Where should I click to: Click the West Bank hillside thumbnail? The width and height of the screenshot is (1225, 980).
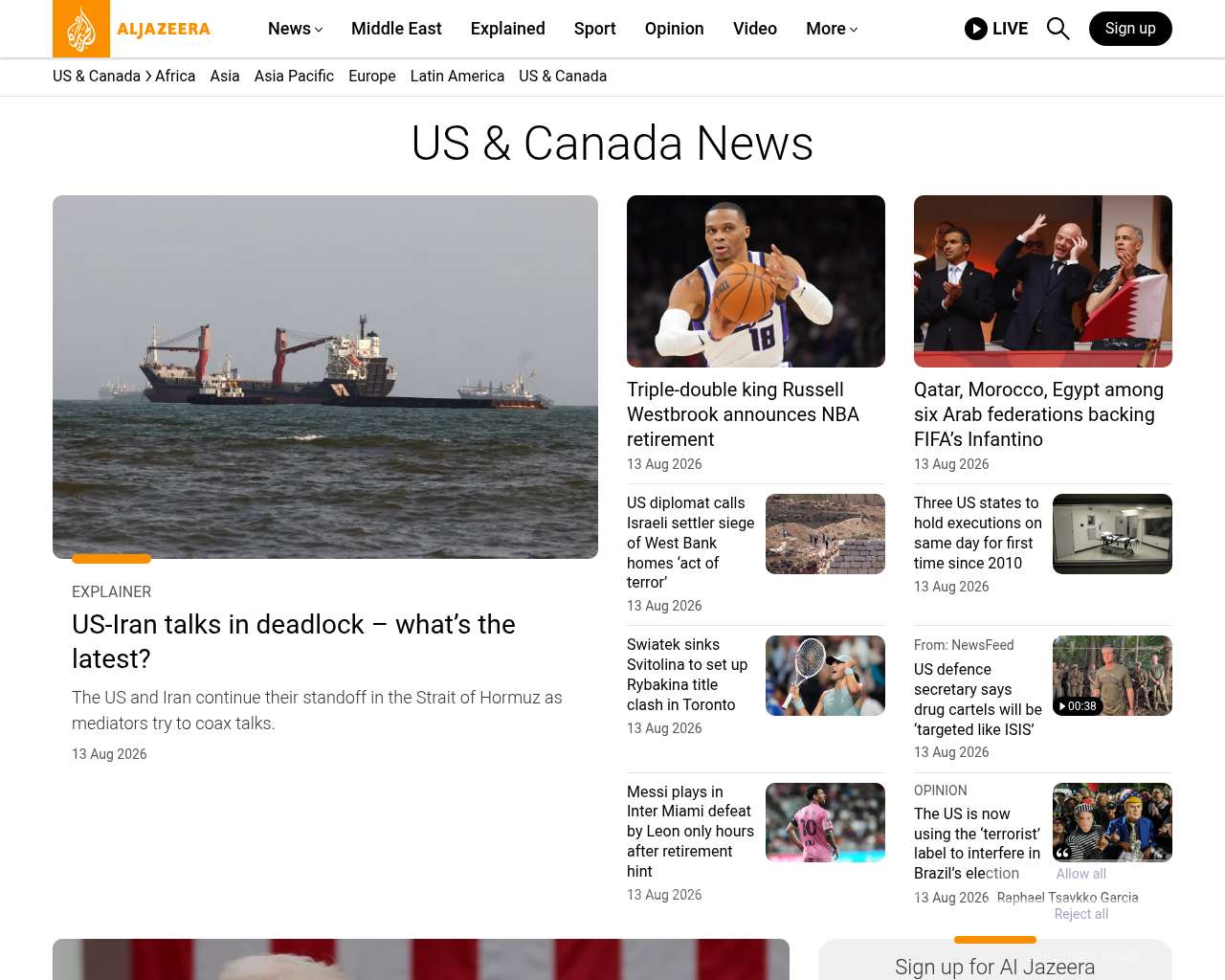pyautogui.click(x=825, y=534)
